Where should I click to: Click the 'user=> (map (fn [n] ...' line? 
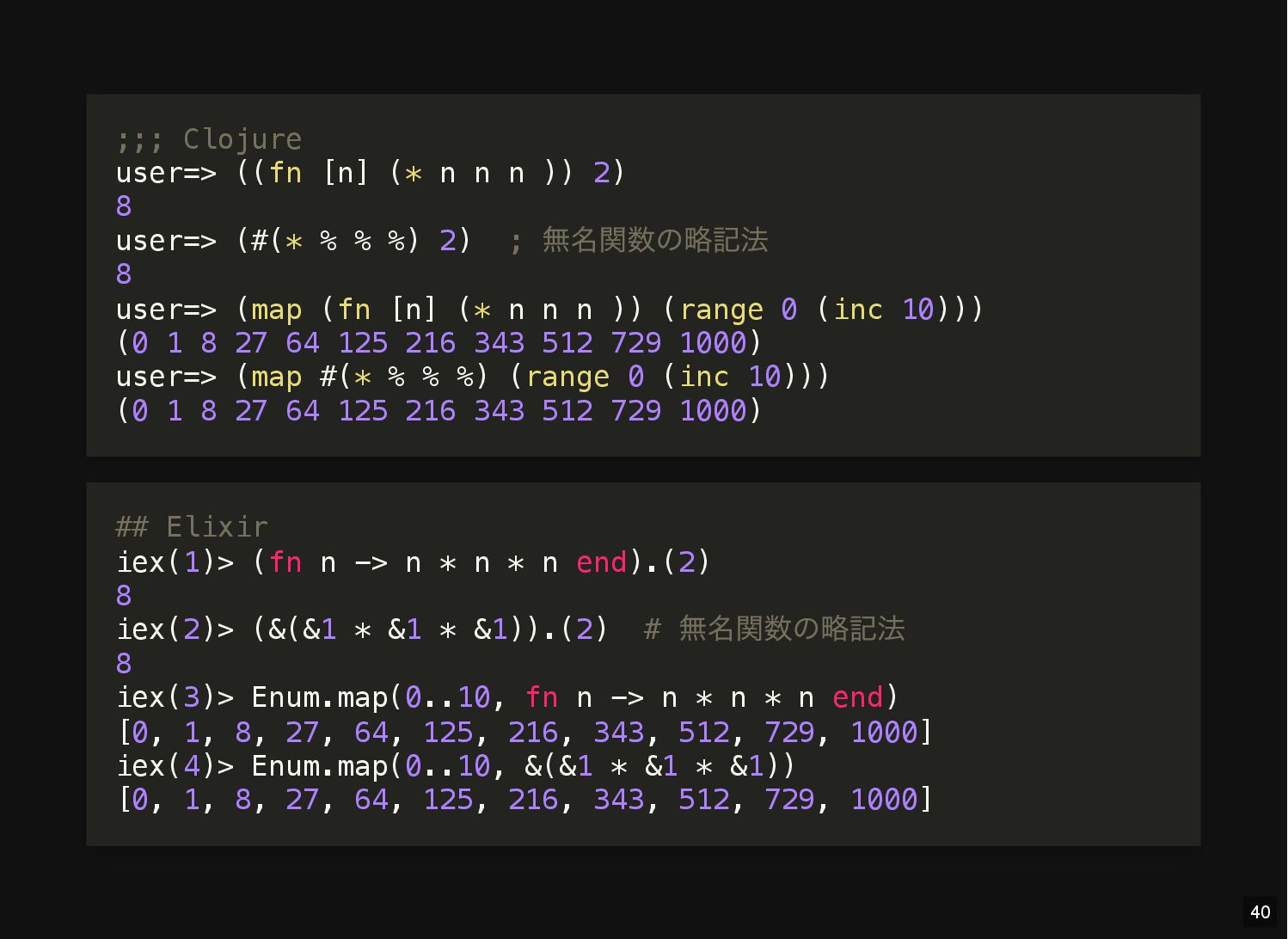[549, 309]
